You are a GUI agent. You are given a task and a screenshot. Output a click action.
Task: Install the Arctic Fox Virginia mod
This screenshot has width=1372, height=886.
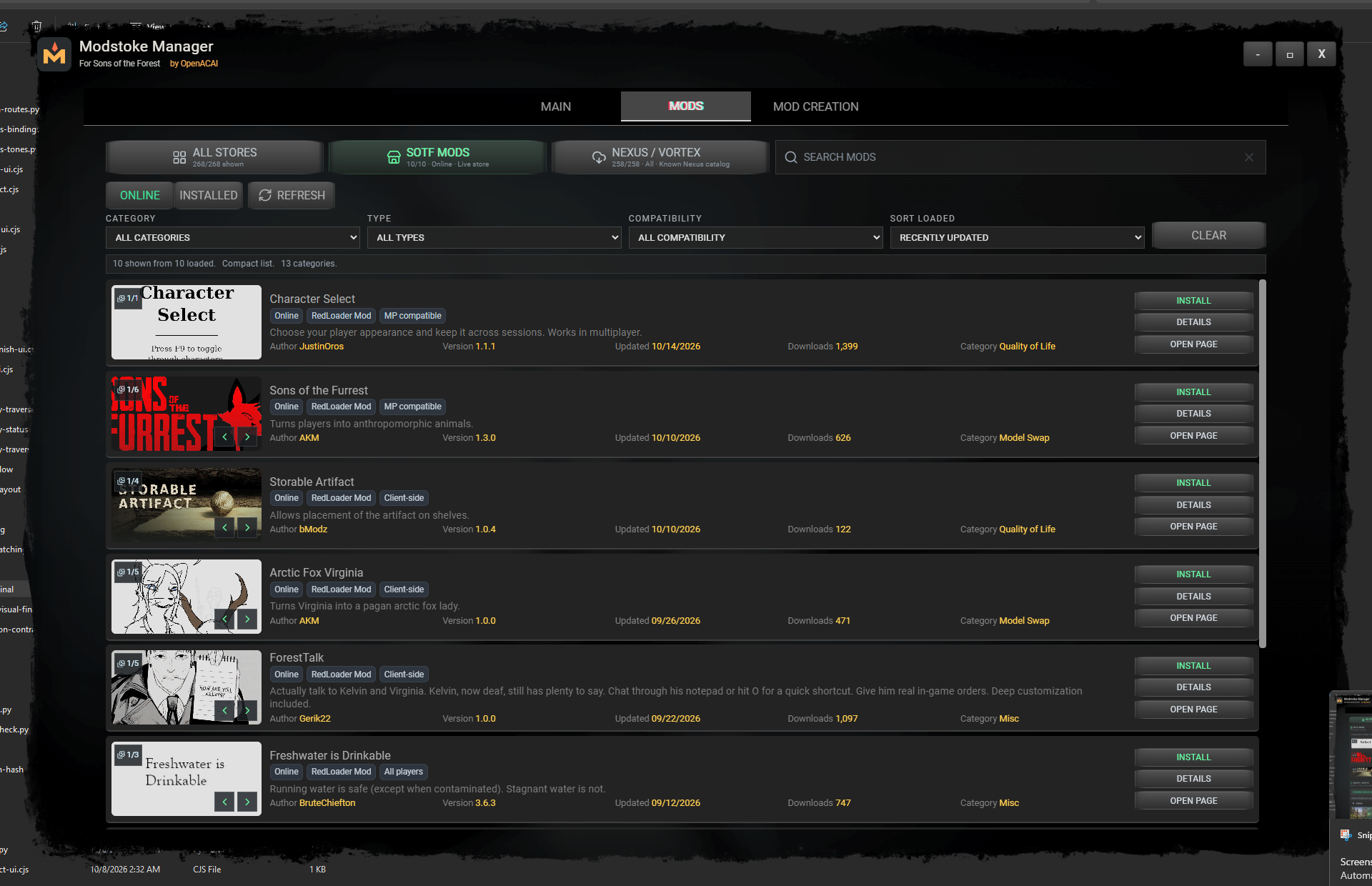(1193, 574)
